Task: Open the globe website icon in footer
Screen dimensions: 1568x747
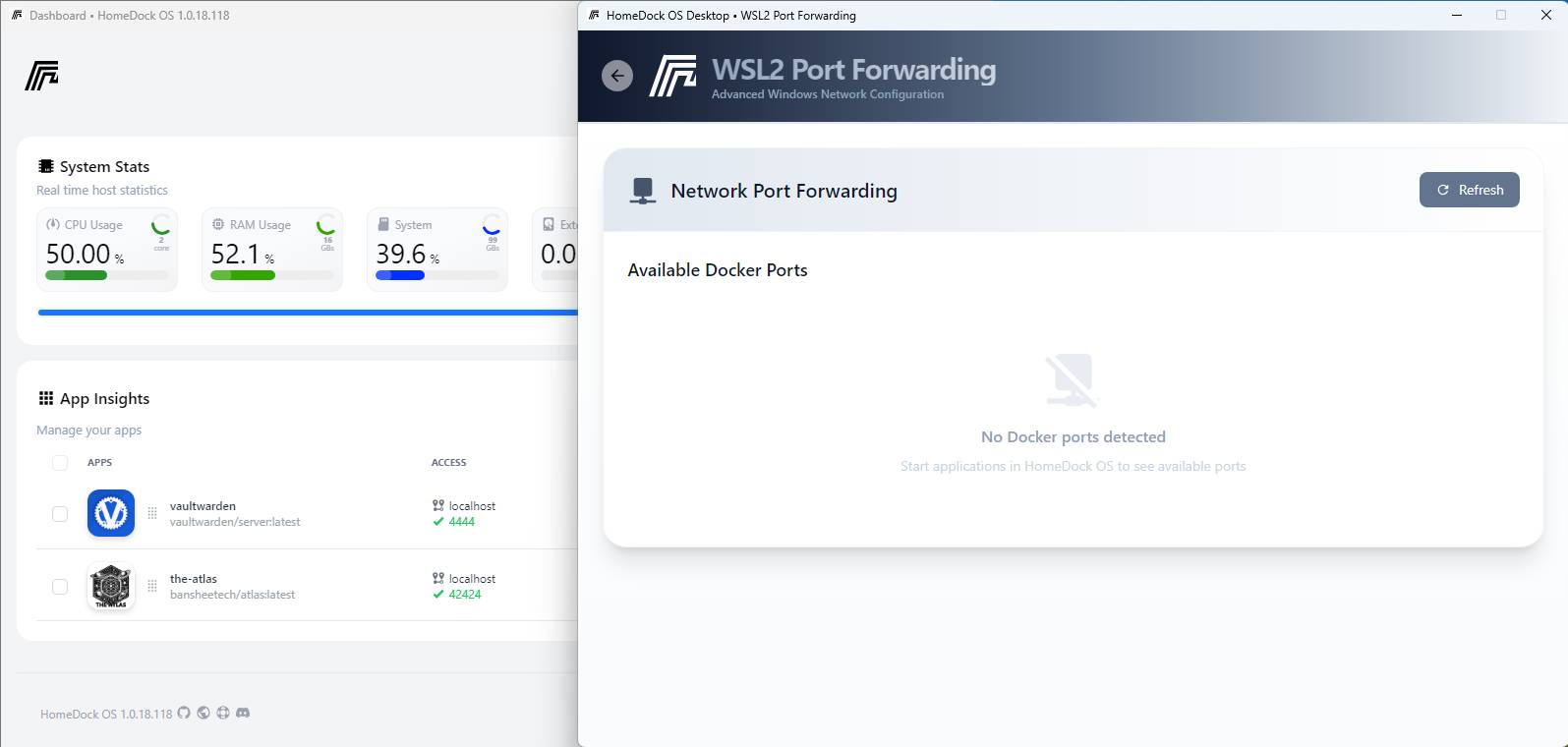Action: tap(203, 713)
